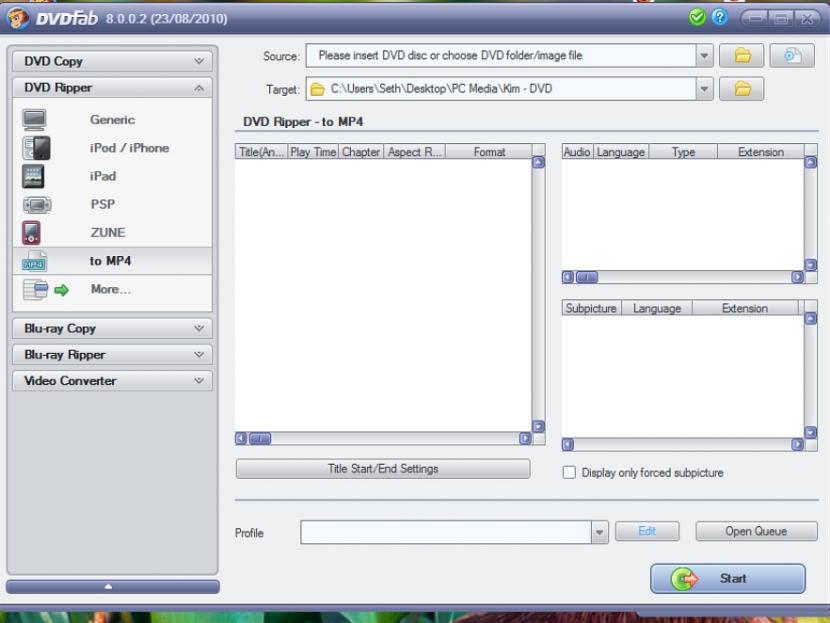Expand the Blu-ray Ripper section
This screenshot has height=623, width=830.
click(x=112, y=355)
